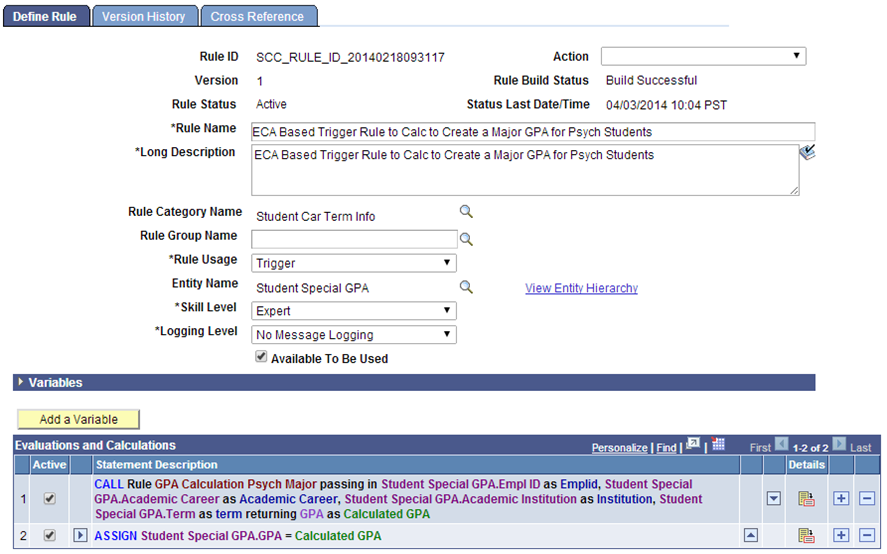Add a row after the ASSIGN statement
Screen dimensions: 887x554
coord(841,535)
